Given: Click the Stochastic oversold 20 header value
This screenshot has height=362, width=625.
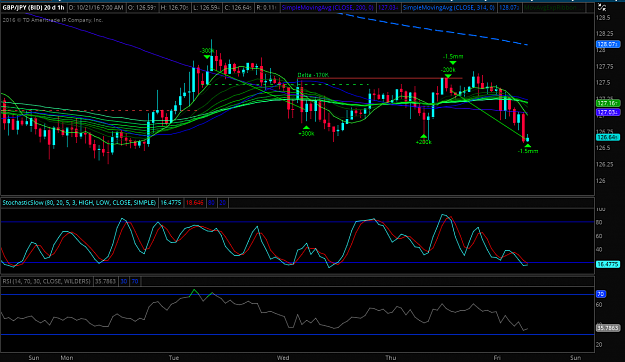Looking at the screenshot, I should tap(222, 203).
